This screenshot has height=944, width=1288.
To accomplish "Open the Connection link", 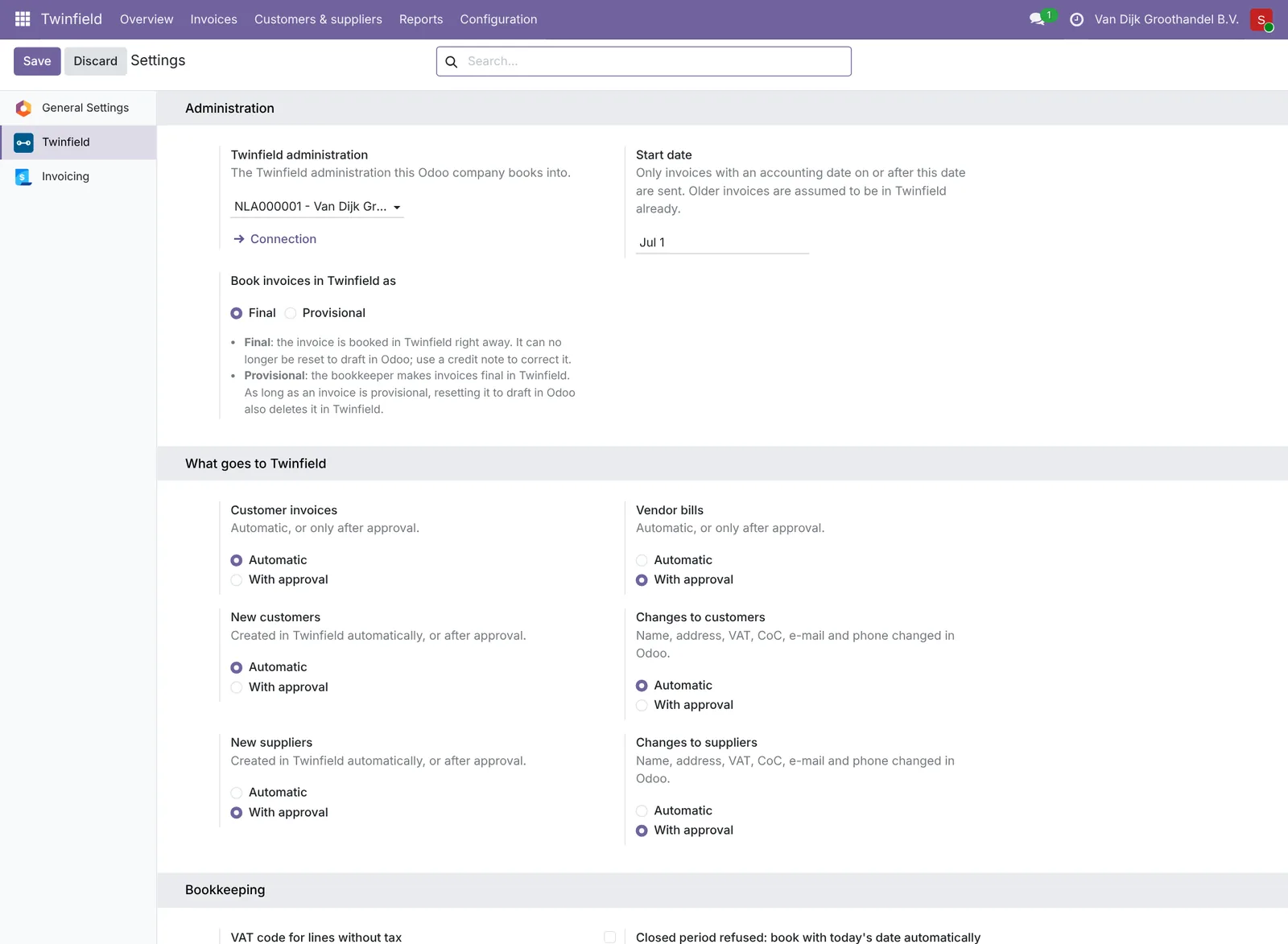I will point(283,239).
